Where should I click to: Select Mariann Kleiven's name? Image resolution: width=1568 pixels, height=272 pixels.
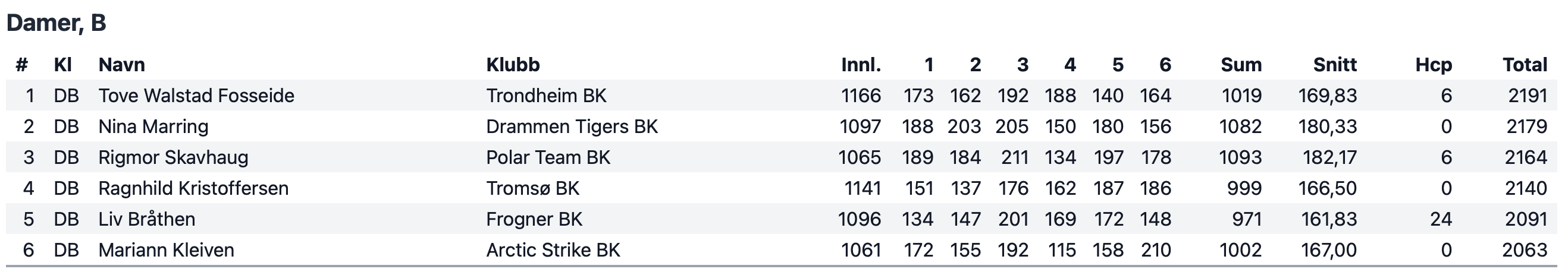(x=166, y=250)
